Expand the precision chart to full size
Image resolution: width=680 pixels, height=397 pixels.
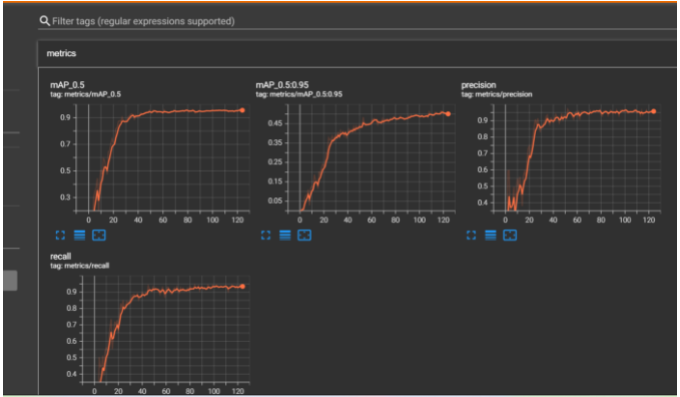[471, 235]
